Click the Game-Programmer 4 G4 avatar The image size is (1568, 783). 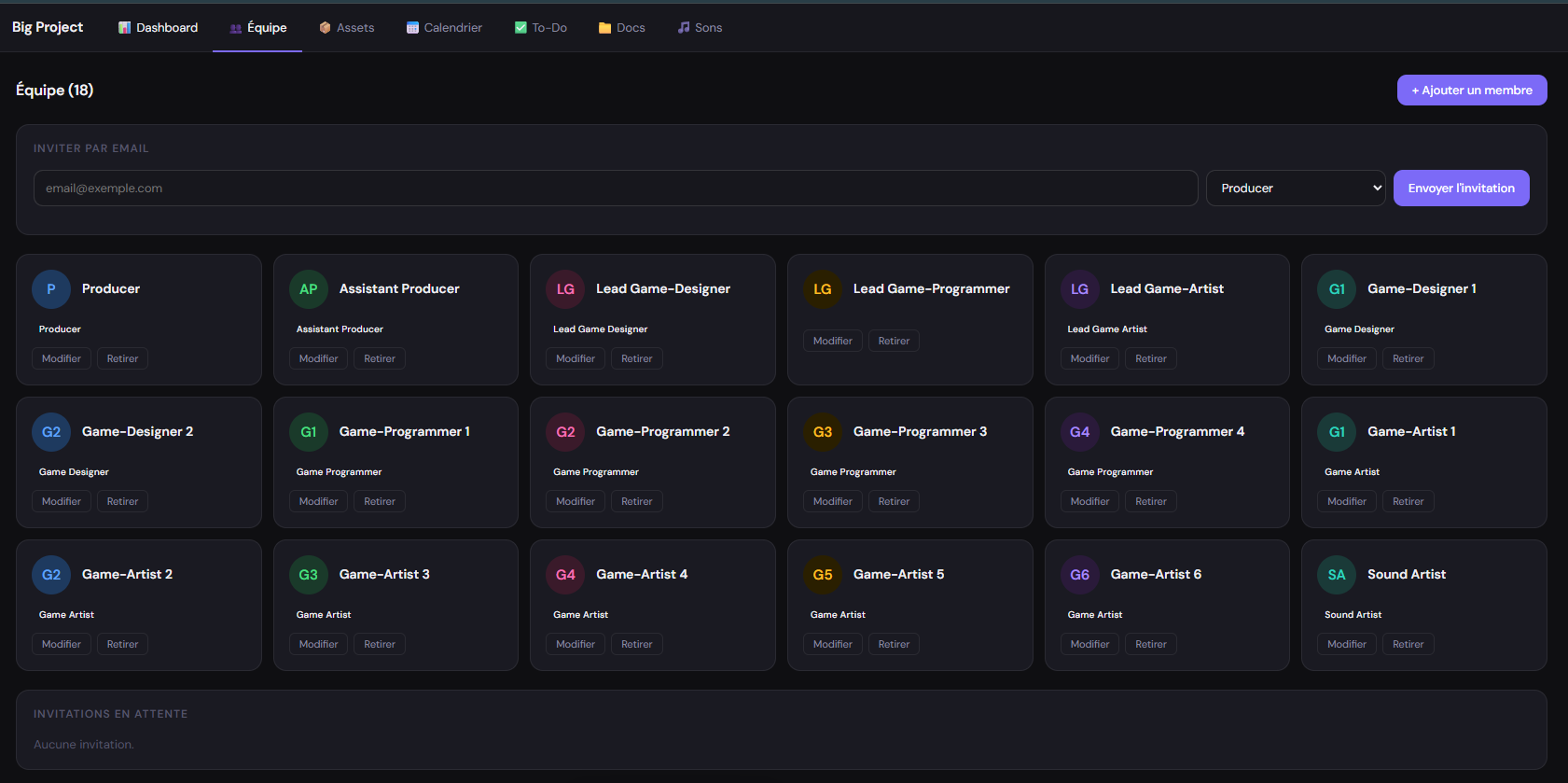coord(1080,432)
